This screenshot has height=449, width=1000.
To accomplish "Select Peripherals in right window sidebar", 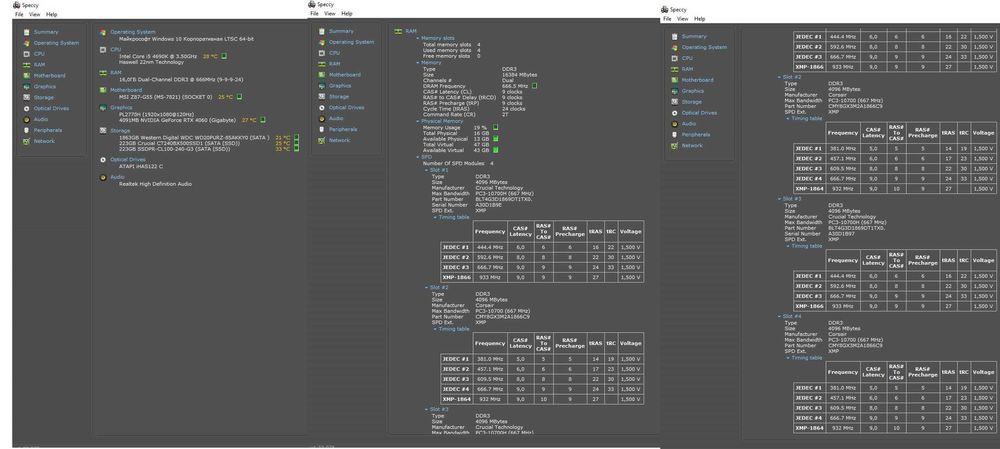I will click(696, 135).
